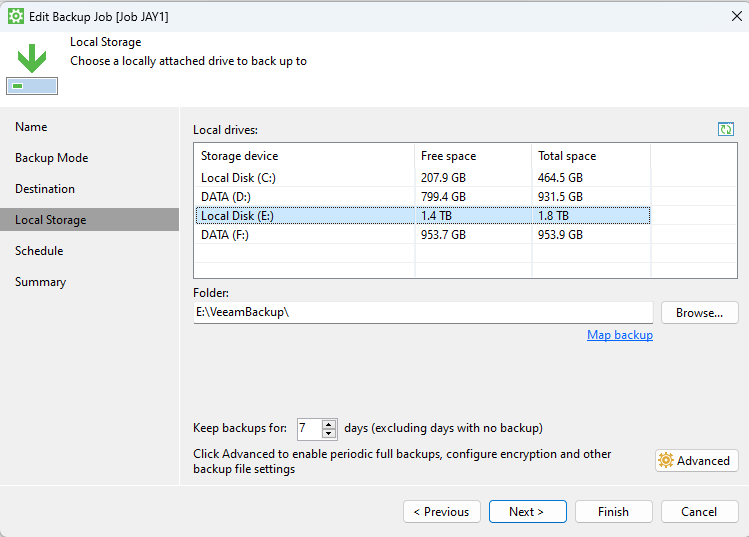Click the Veeam gear icon in title bar
The image size is (749, 537).
(16, 16)
